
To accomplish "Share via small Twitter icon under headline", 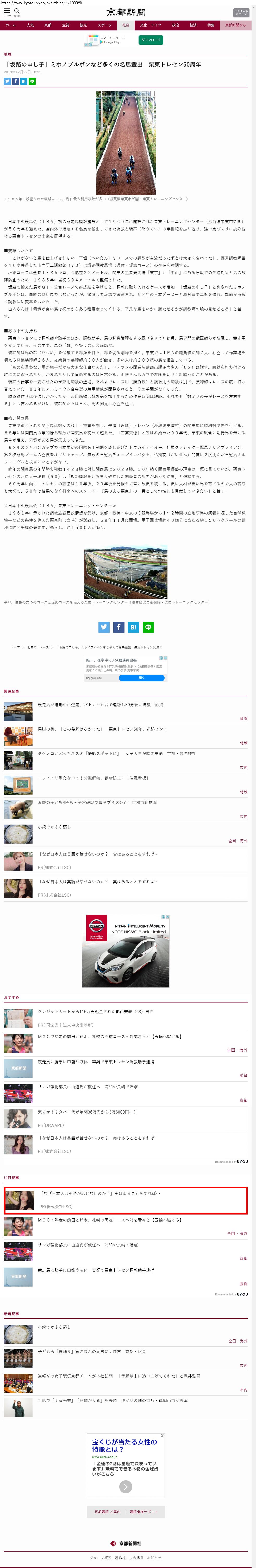I will (x=7, y=81).
